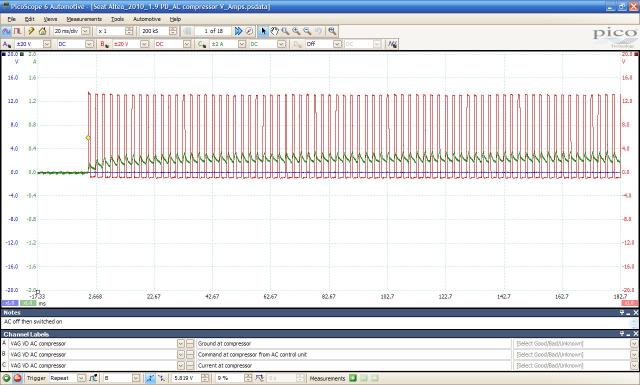640x385 pixels.
Task: Open the timebase 20 ms/div dropdown
Action: (x=85, y=31)
